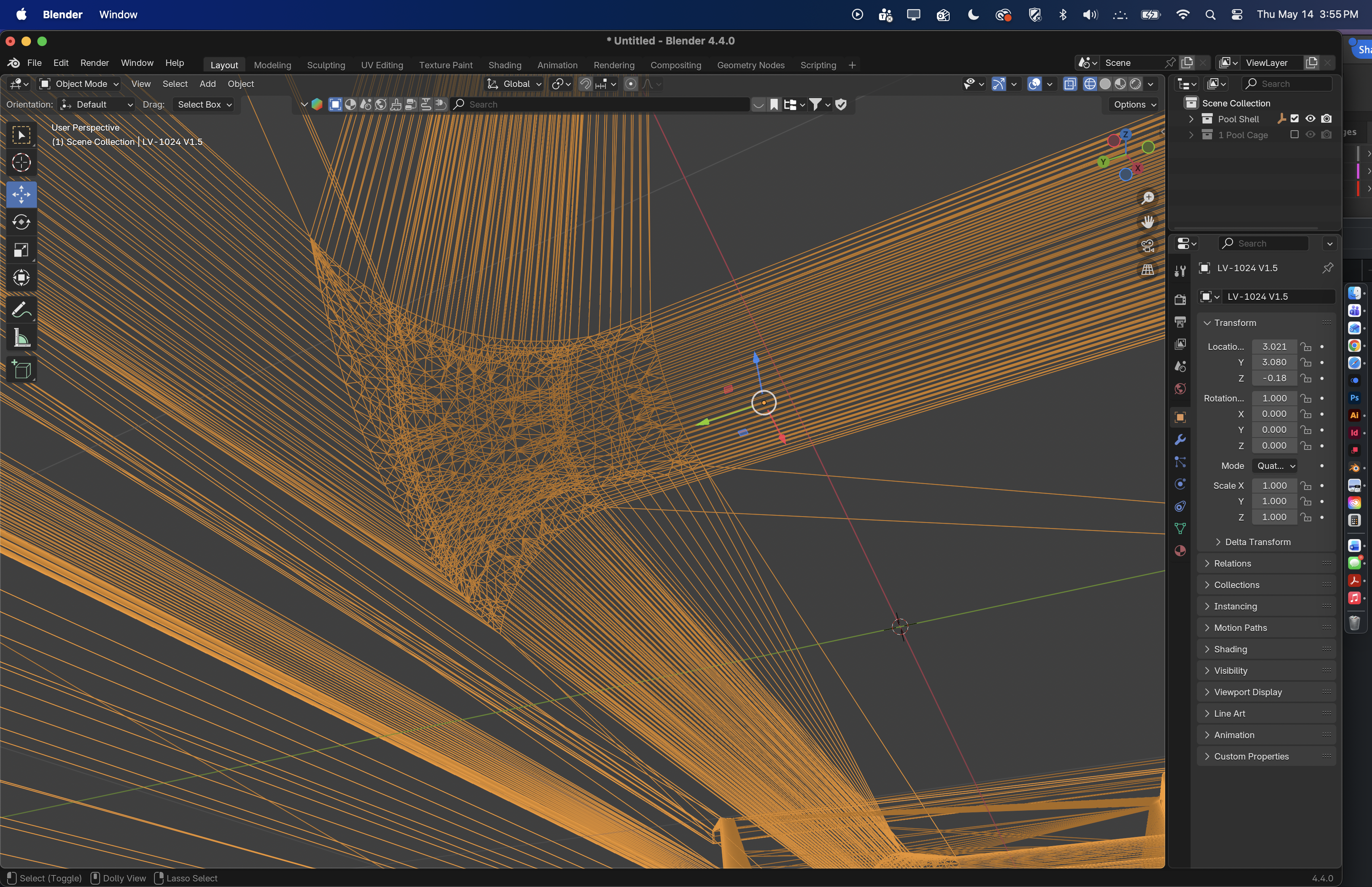1372x887 pixels.
Task: Open the Object Mode dropdown
Action: tap(79, 84)
